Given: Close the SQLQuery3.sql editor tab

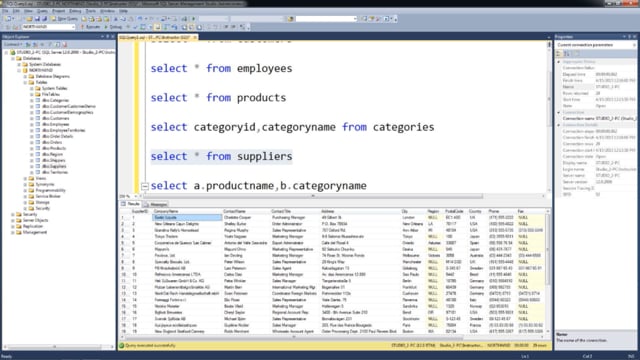Looking at the screenshot, I should 195,38.
